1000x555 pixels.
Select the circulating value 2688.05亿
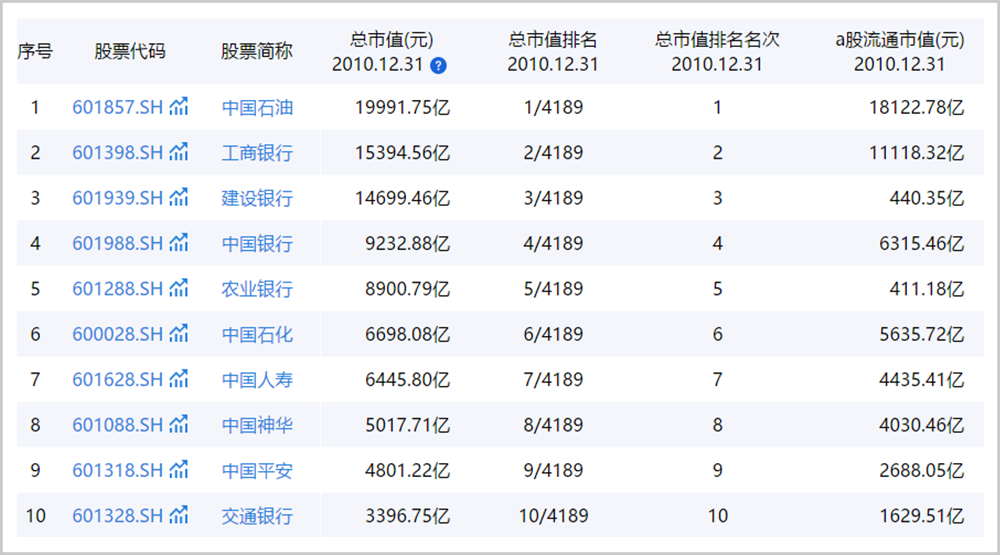click(x=922, y=470)
